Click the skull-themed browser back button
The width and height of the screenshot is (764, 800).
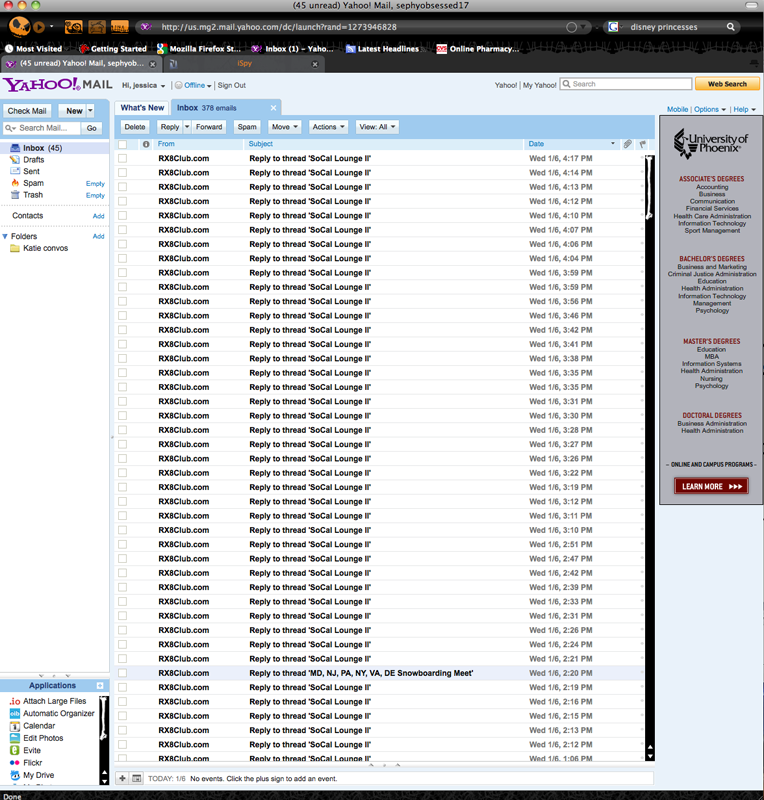19,26
